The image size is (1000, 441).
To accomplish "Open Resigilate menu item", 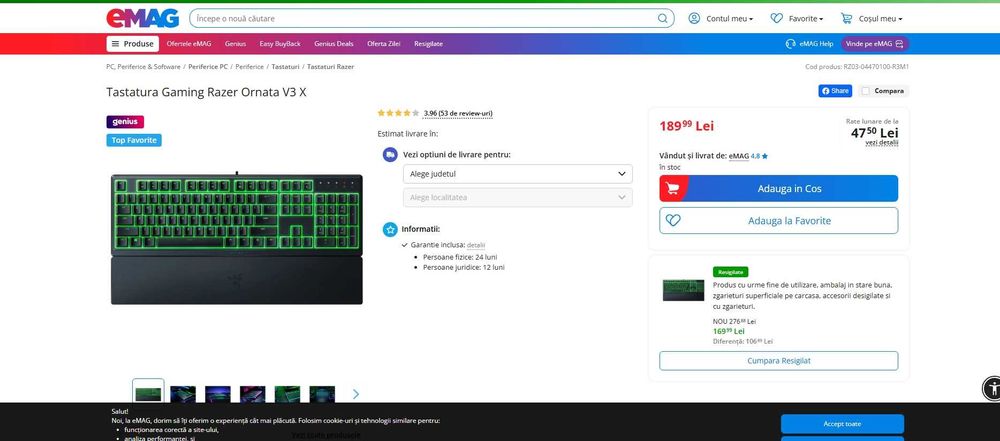I will [x=429, y=44].
